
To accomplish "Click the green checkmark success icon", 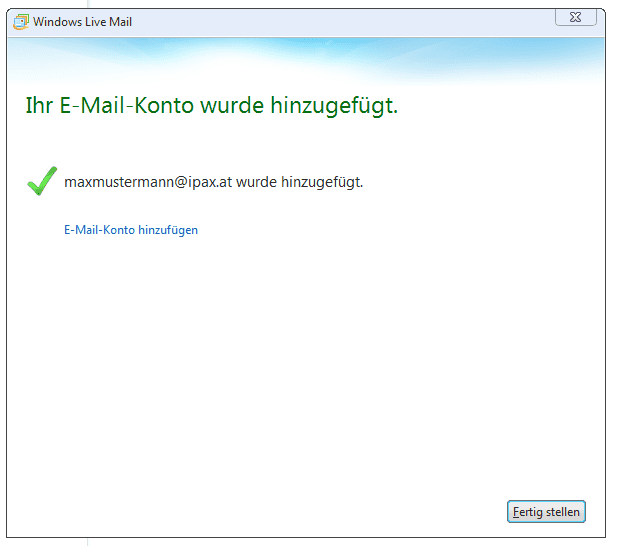I will coord(41,181).
